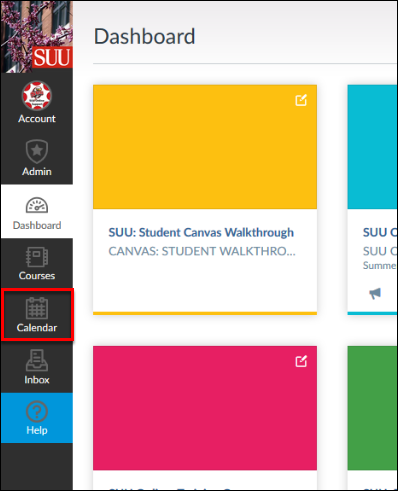Viewport: 398px width, 491px height.
Task: Open SUU: Student Canvas Walkthrough link
Action: pyautogui.click(x=201, y=232)
